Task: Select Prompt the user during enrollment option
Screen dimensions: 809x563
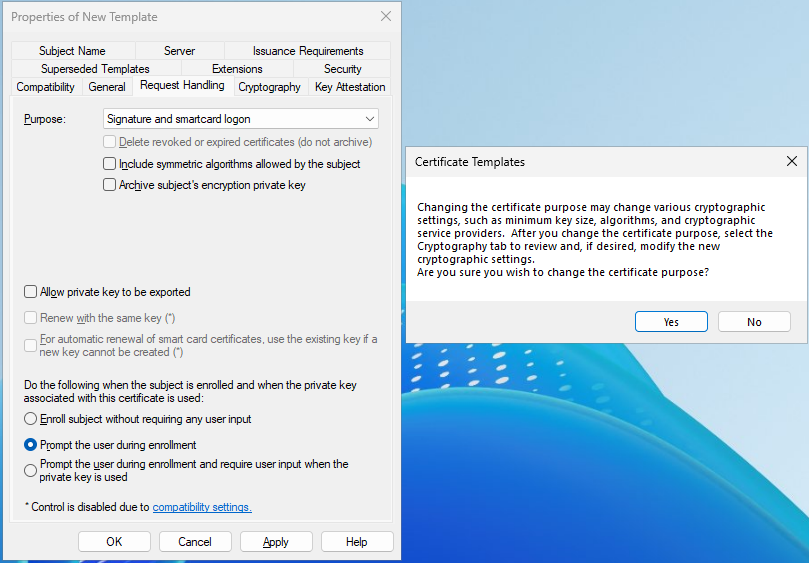Action: (31, 445)
